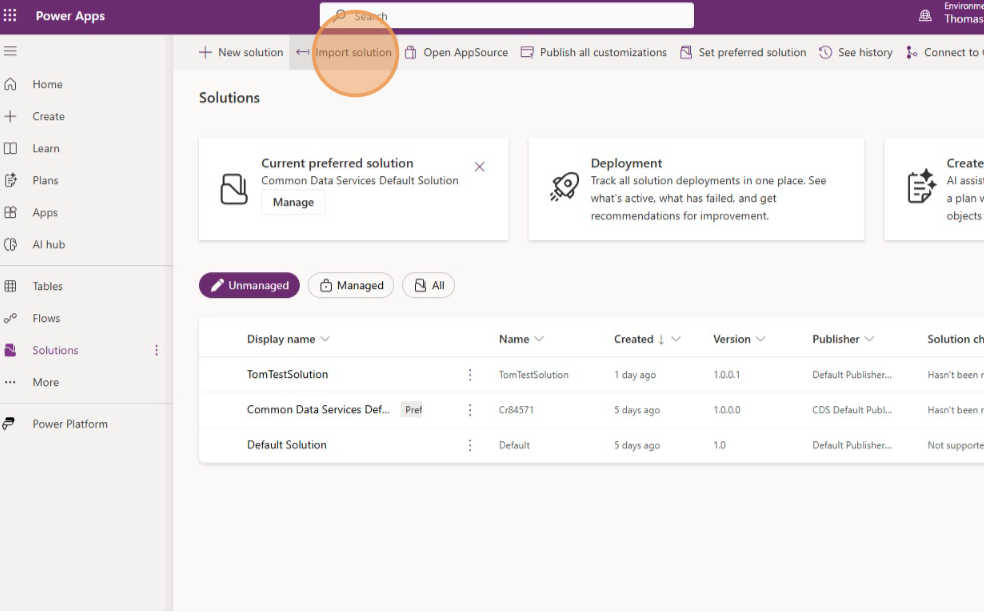Open the Tables page from navigation
Screen dimensions: 984x616
[x=48, y=286]
